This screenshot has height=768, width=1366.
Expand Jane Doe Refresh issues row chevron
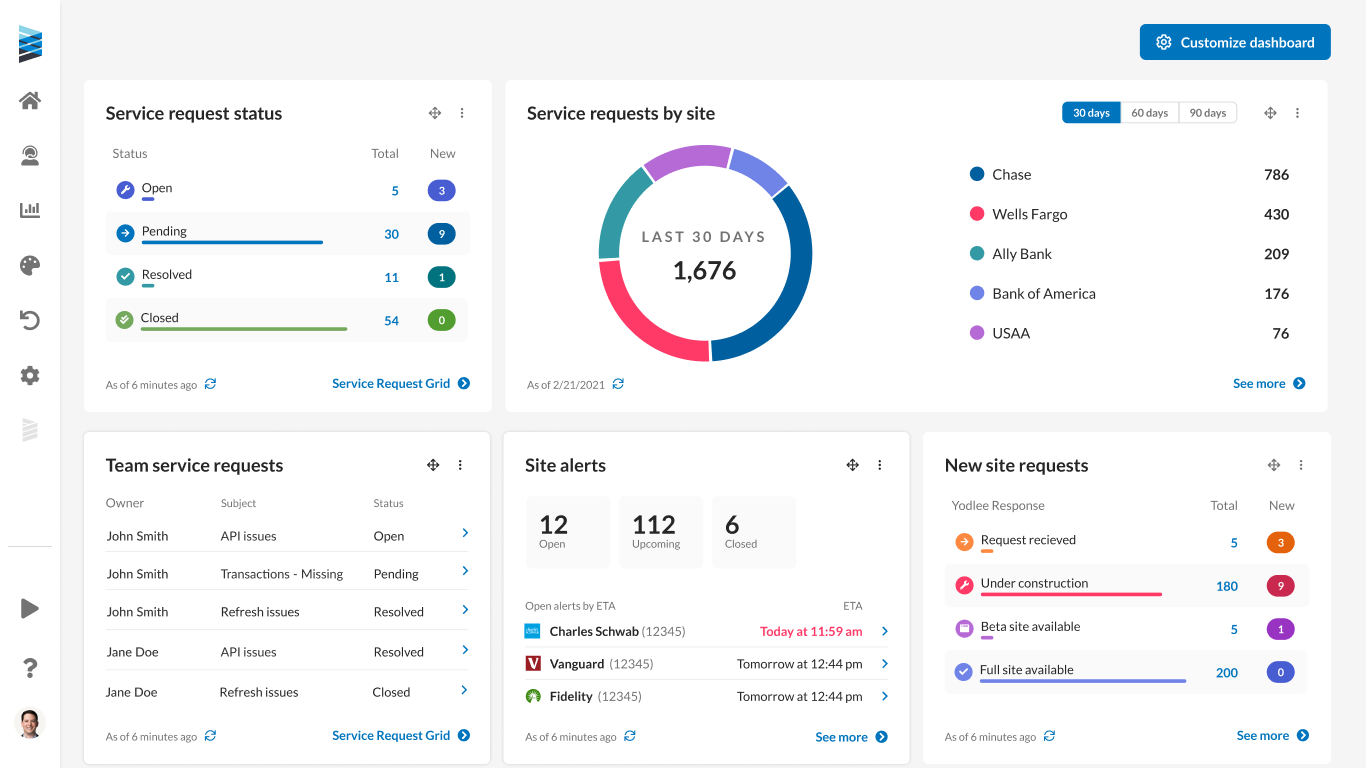pyautogui.click(x=465, y=690)
